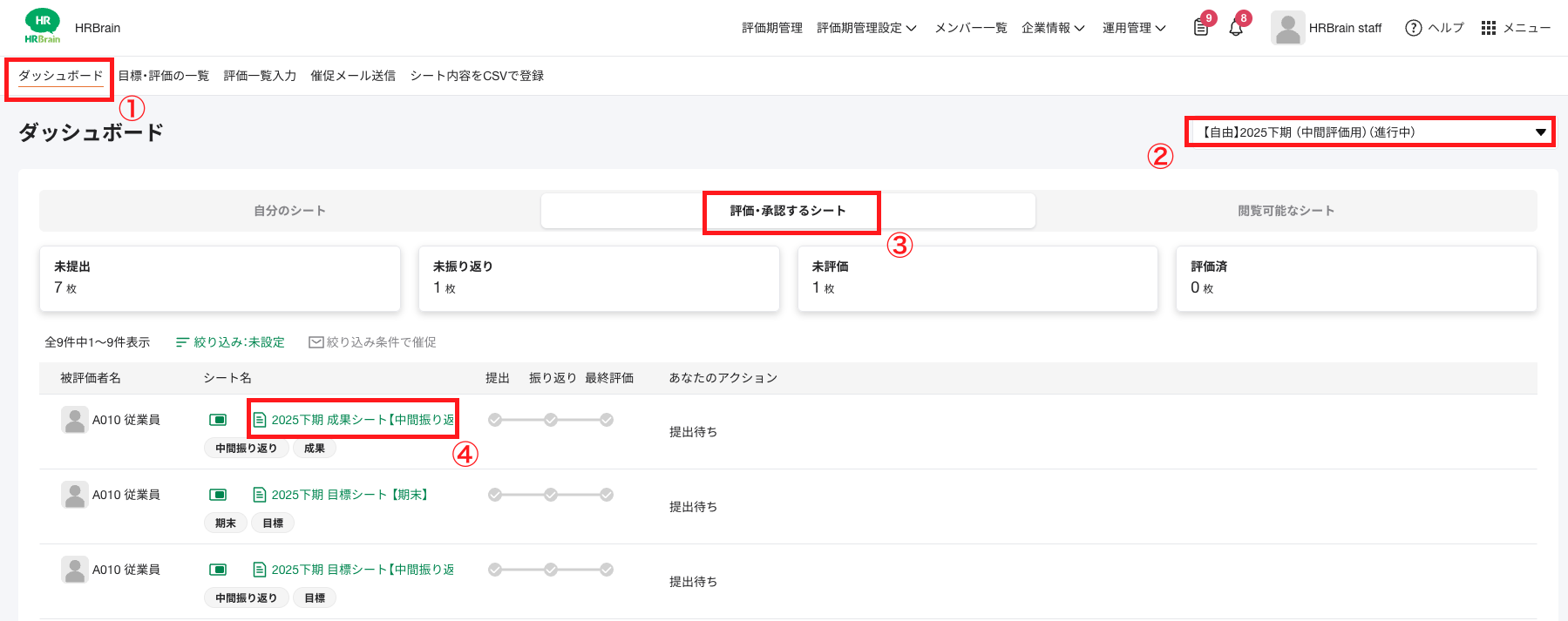Switch to 催促メール送信 tab
Viewport: 1568px width, 621px height.
(353, 76)
